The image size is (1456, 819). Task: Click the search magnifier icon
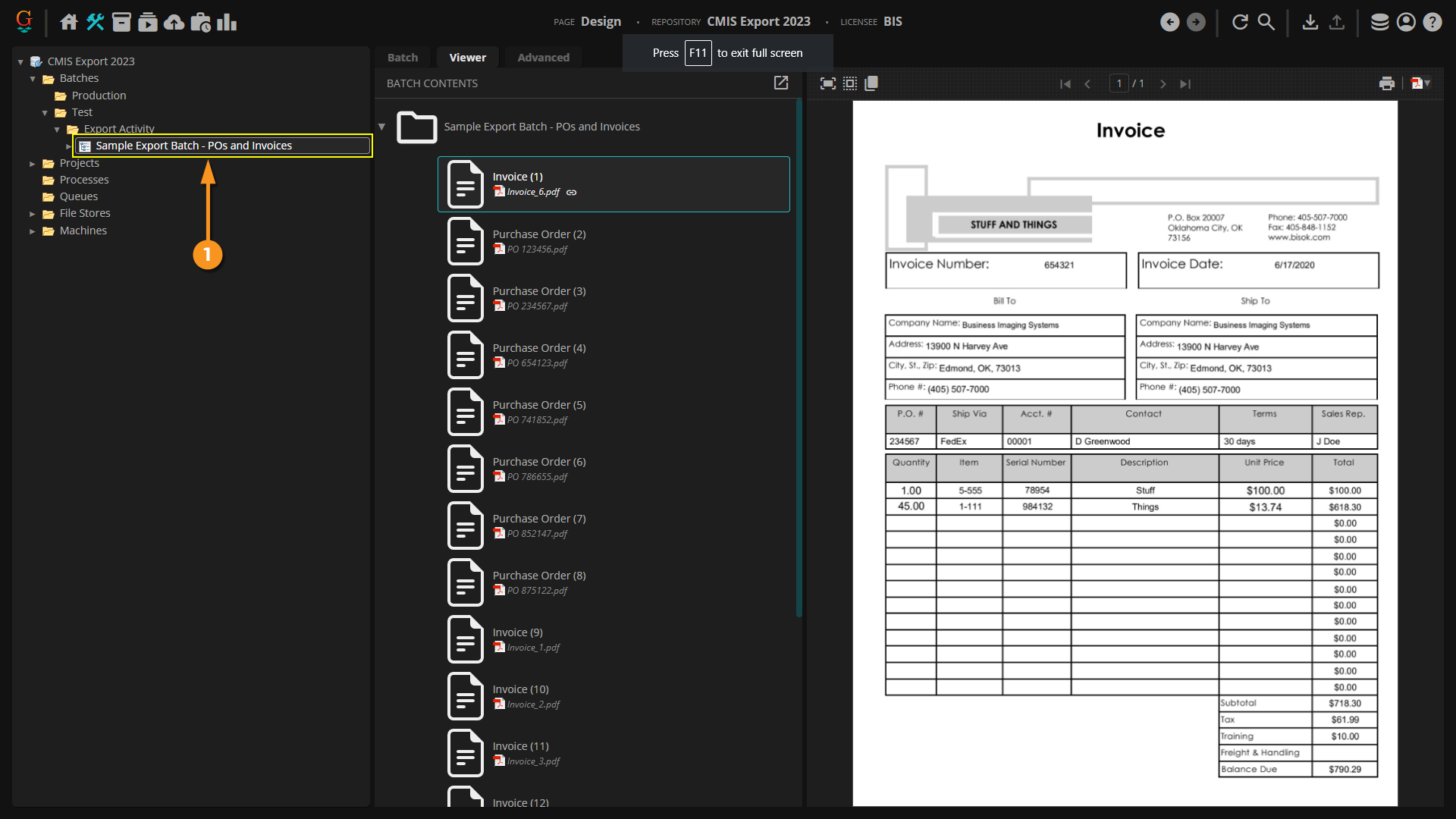coord(1266,22)
